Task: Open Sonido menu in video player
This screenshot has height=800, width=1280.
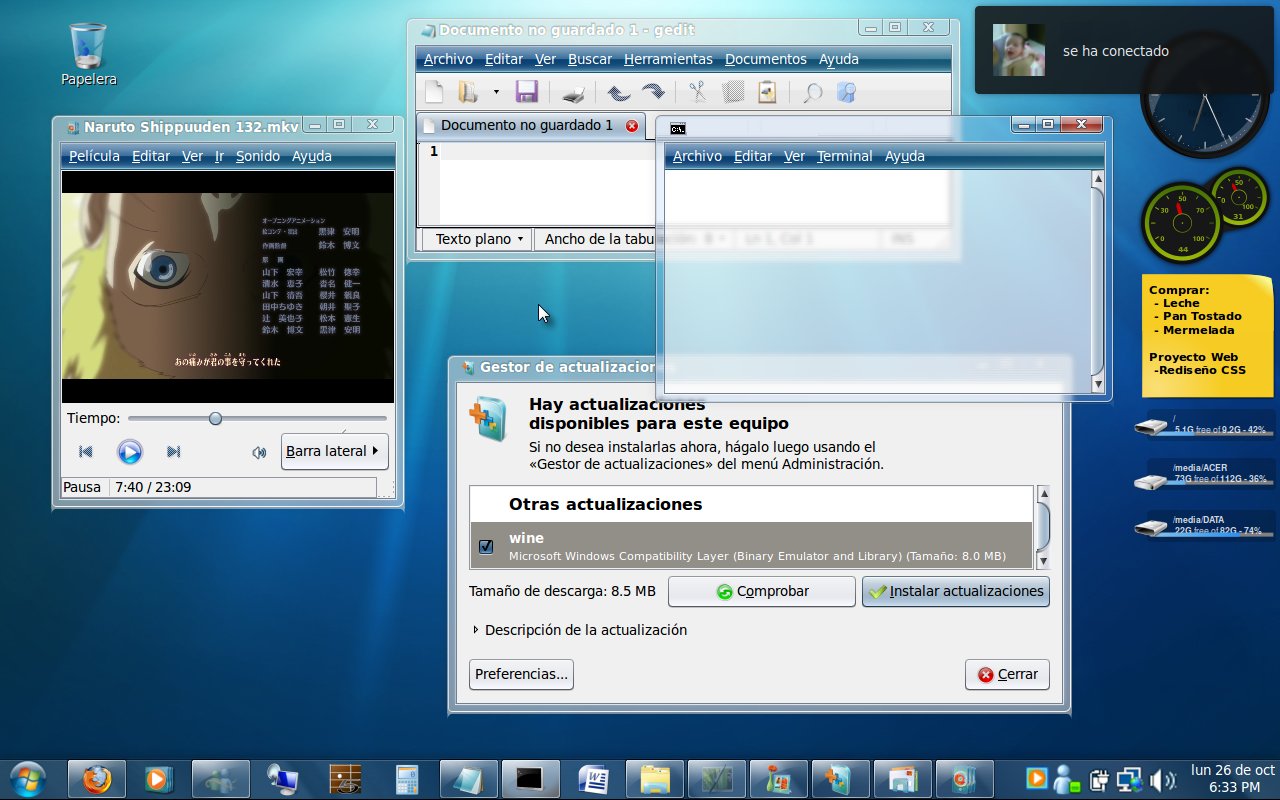Action: point(258,156)
